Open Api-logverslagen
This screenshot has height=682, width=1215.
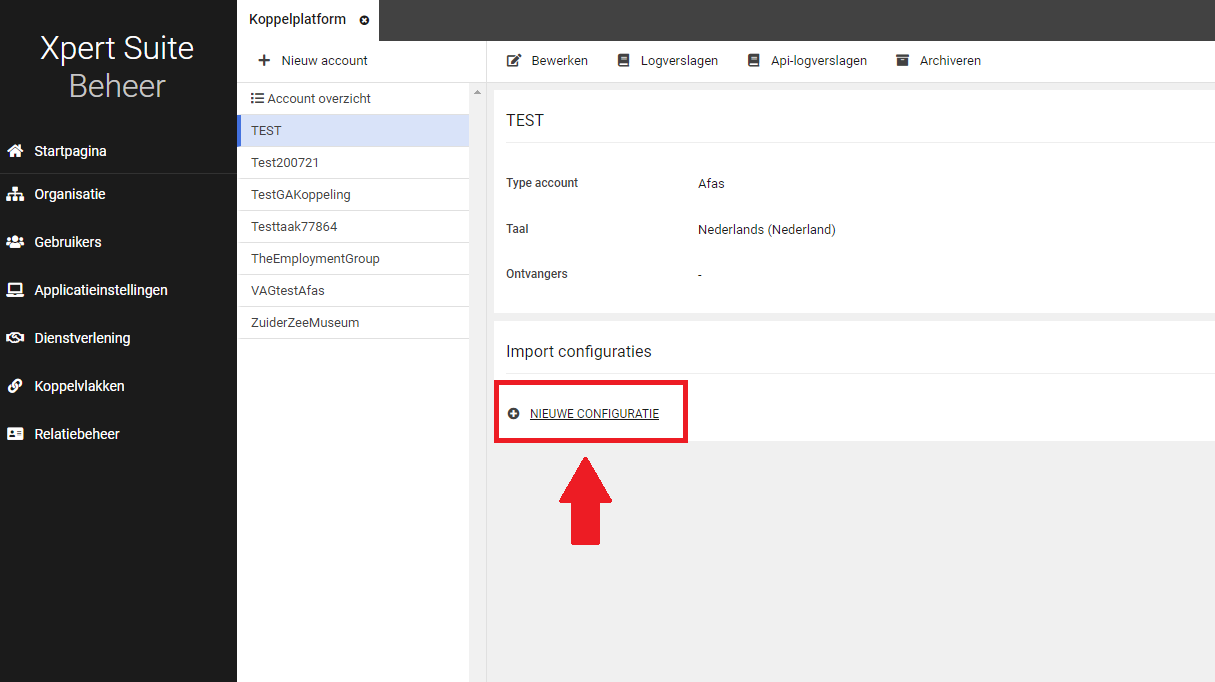[807, 61]
